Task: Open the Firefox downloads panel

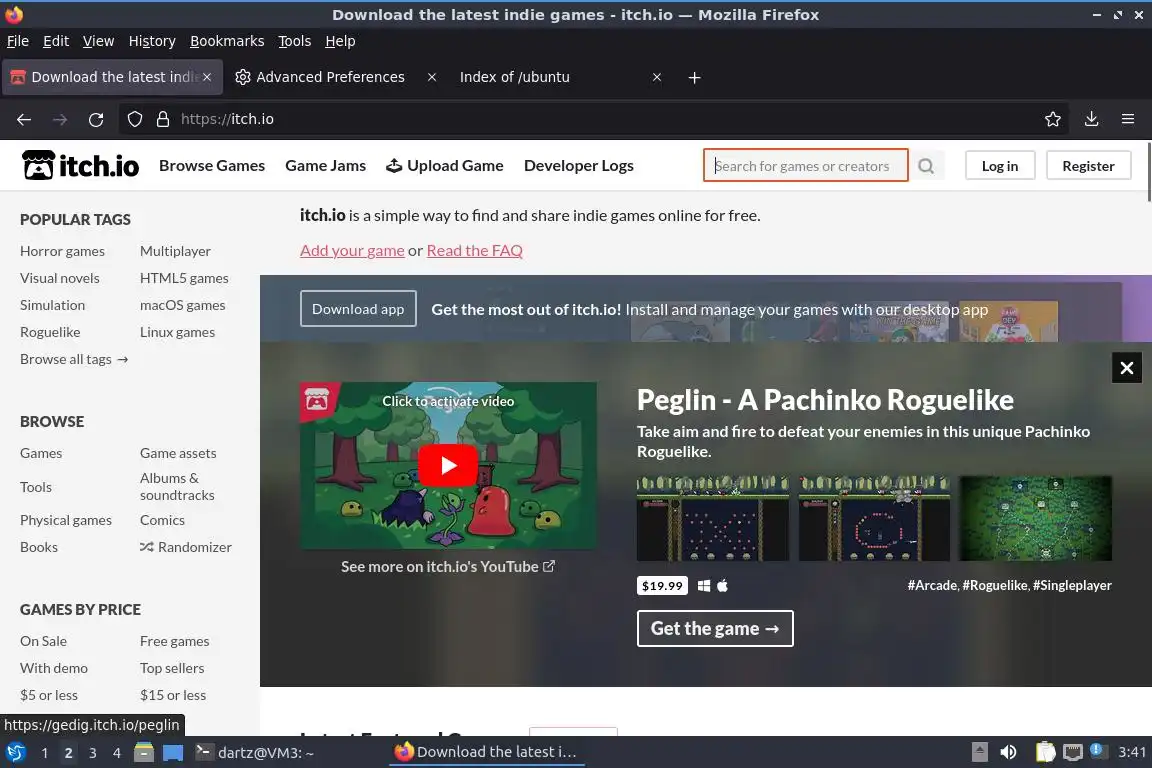Action: coord(1092,119)
